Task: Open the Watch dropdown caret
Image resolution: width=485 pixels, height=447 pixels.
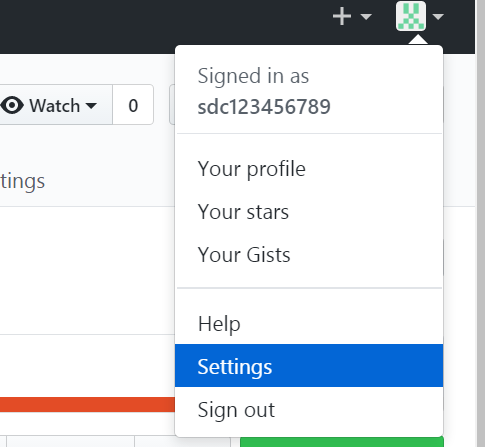Action: tap(91, 106)
